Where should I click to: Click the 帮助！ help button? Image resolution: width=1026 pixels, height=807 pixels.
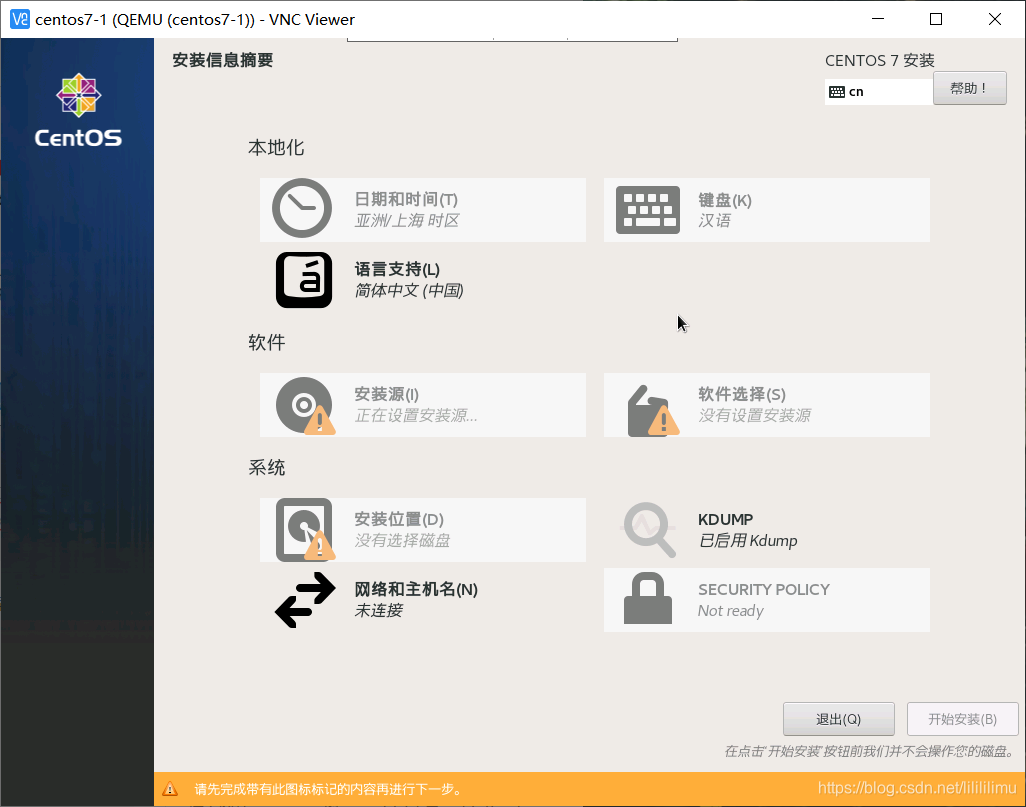(969, 88)
